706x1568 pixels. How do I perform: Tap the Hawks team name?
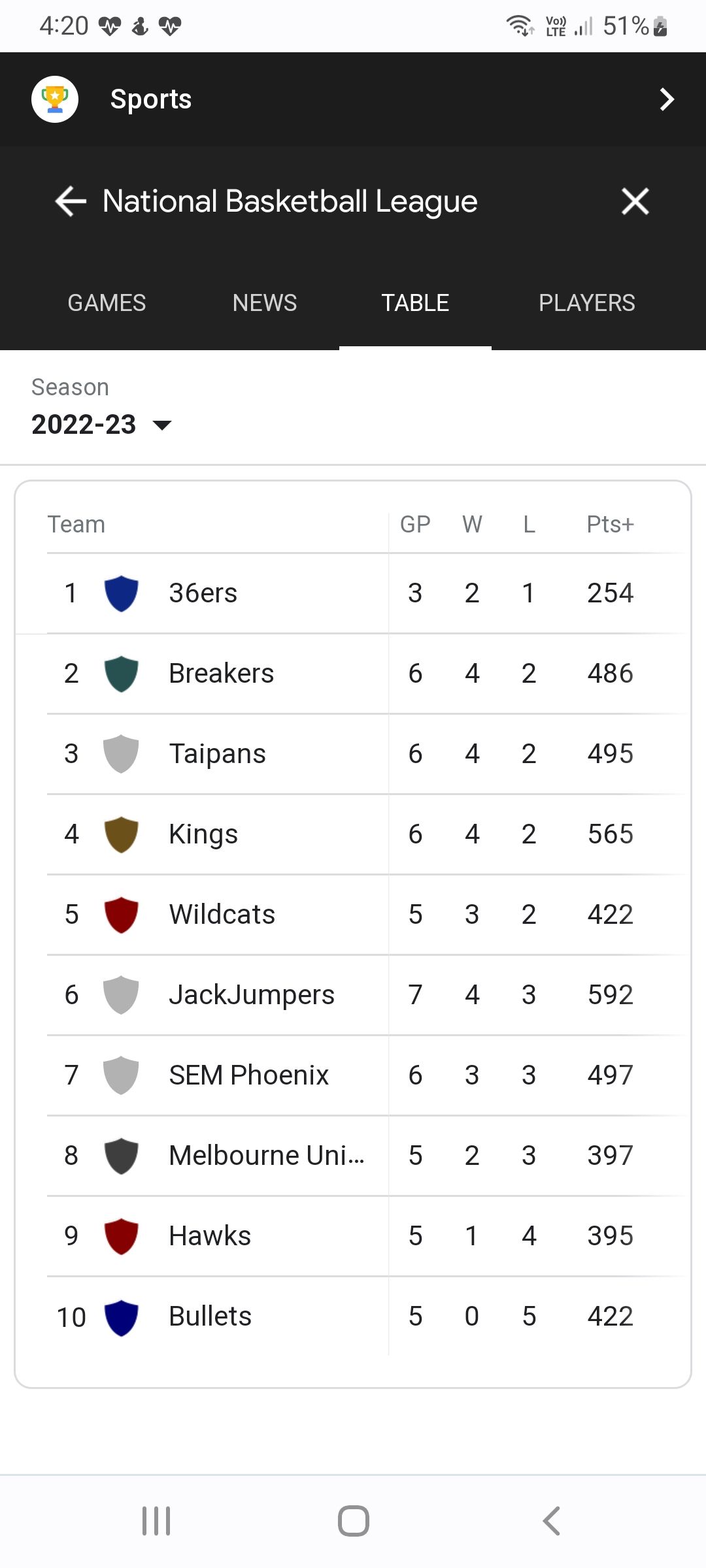click(x=210, y=1236)
